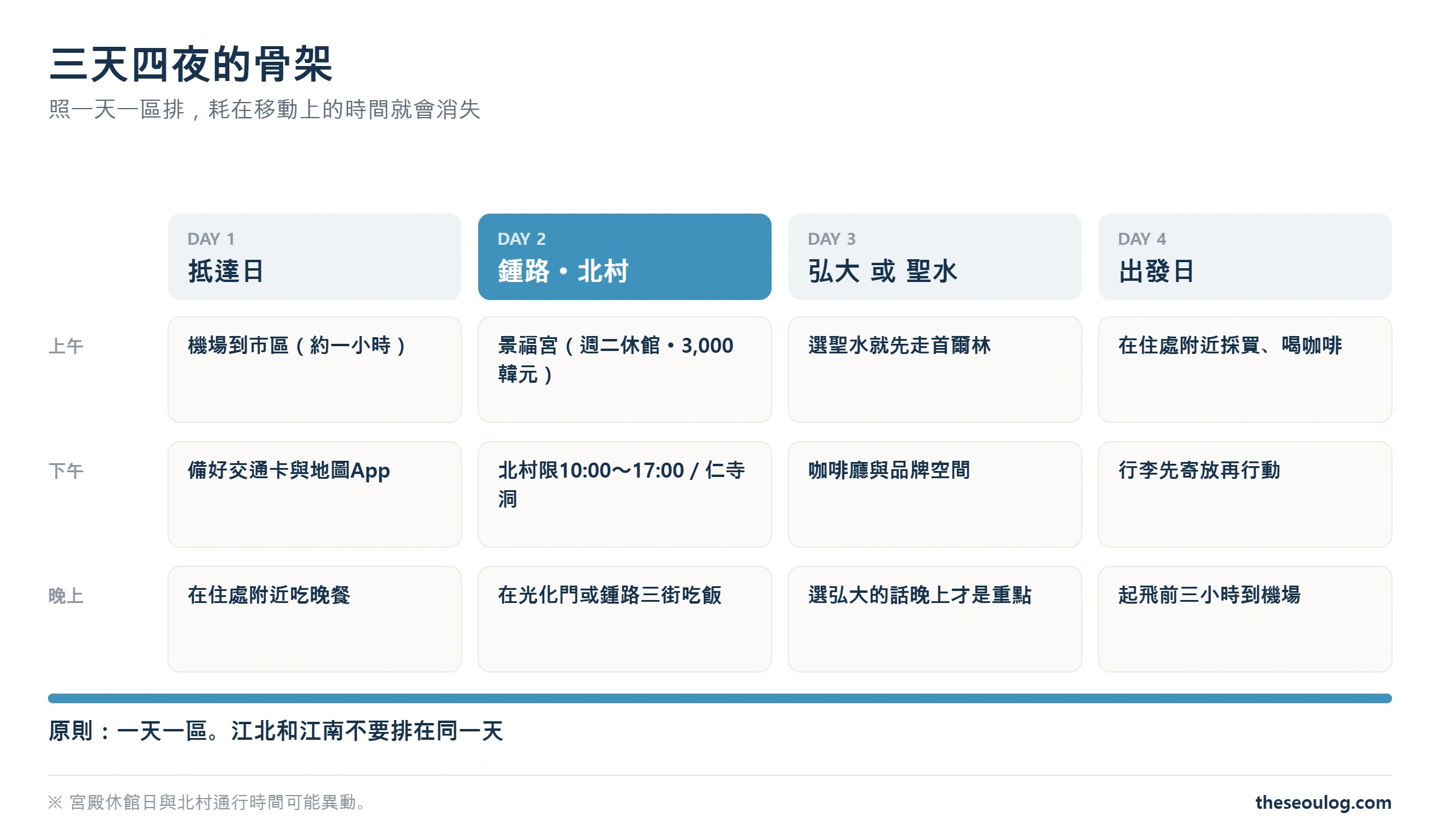Select the DAY 4 出發日 header card
Screen dimensions: 1440x840
tap(1245, 257)
